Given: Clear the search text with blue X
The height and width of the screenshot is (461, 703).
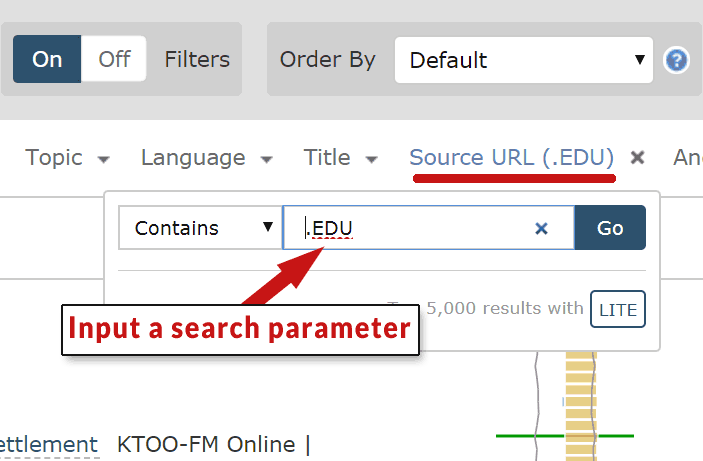Looking at the screenshot, I should [541, 229].
